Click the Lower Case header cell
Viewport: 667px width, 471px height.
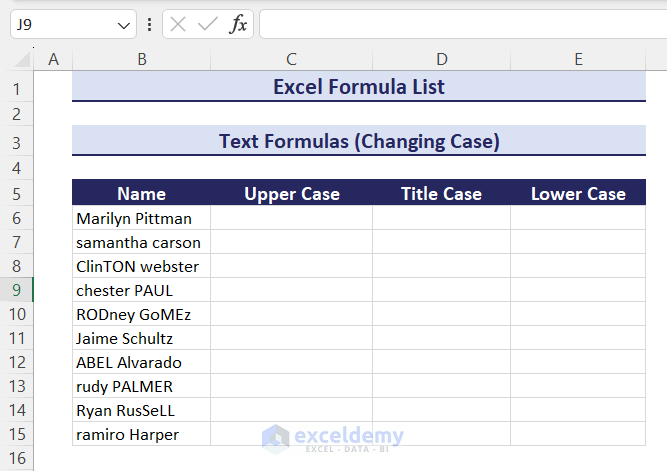click(578, 194)
